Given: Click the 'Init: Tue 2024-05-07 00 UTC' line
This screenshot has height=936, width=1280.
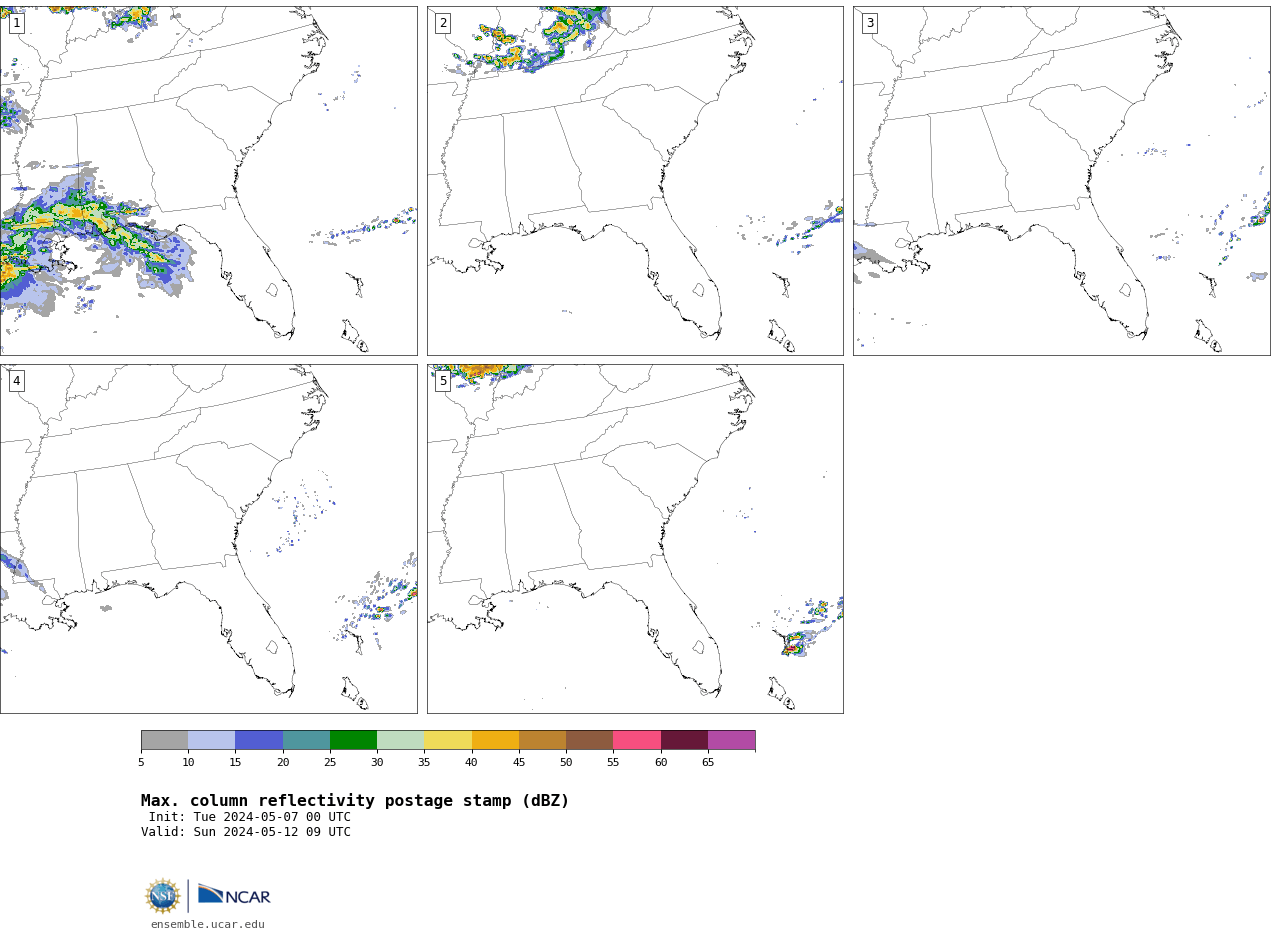Looking at the screenshot, I should coord(250,817).
